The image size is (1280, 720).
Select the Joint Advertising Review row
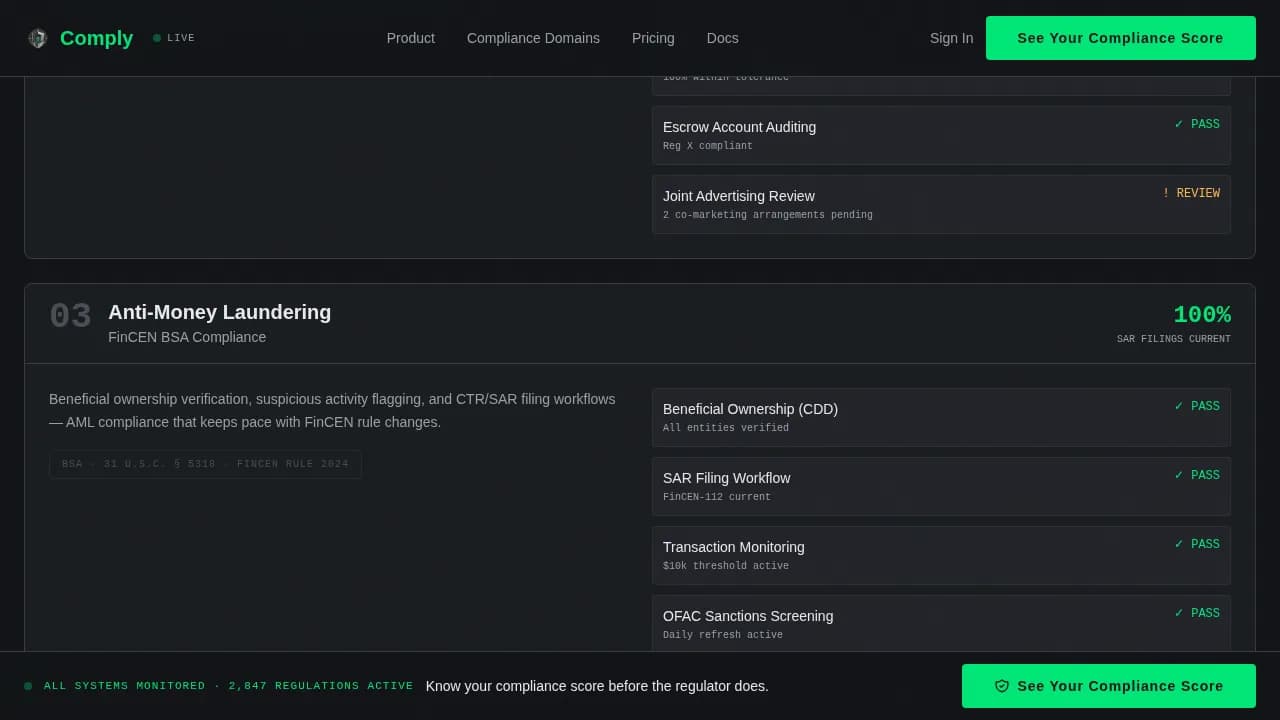pyautogui.click(x=941, y=204)
